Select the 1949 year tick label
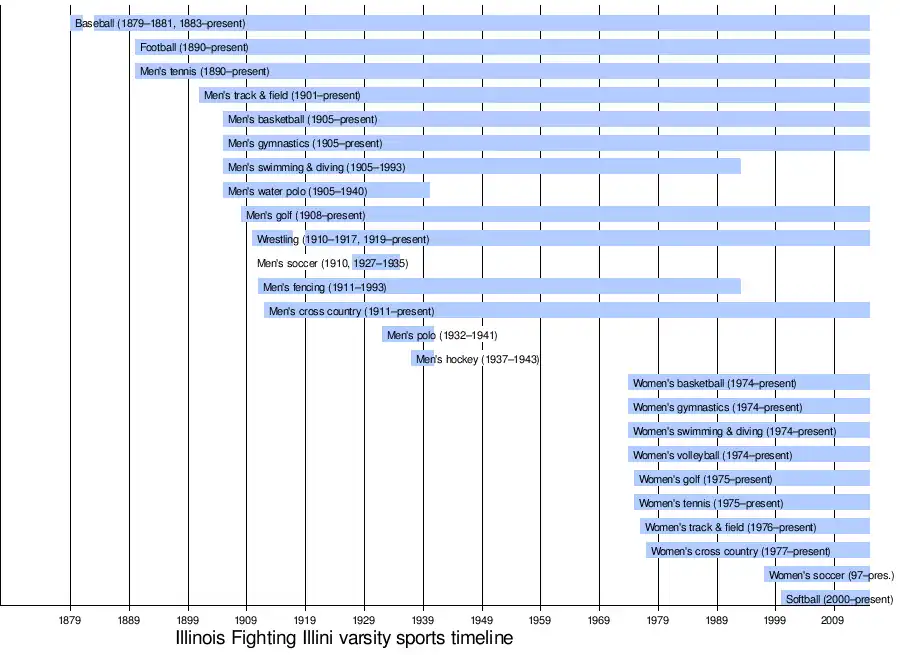The height and width of the screenshot is (655, 900). click(482, 620)
